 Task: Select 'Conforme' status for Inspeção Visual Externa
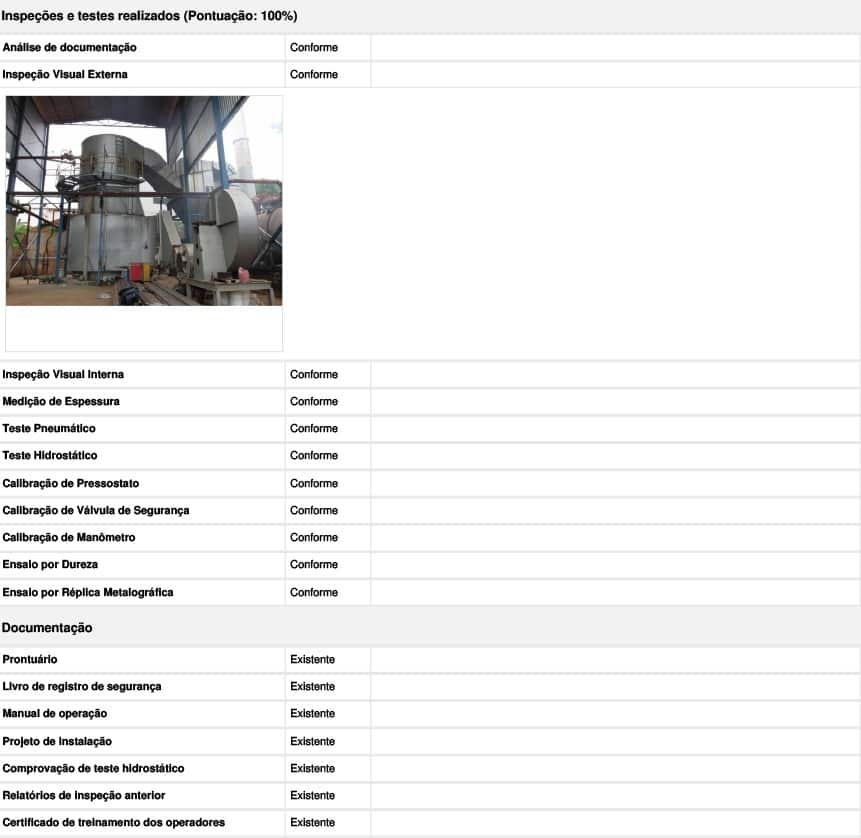314,74
